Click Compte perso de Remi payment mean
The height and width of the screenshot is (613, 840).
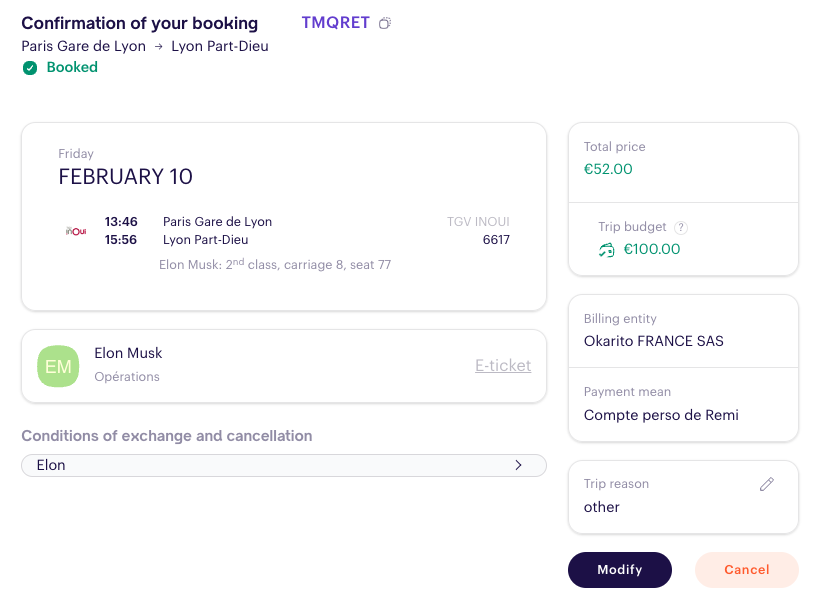click(661, 415)
